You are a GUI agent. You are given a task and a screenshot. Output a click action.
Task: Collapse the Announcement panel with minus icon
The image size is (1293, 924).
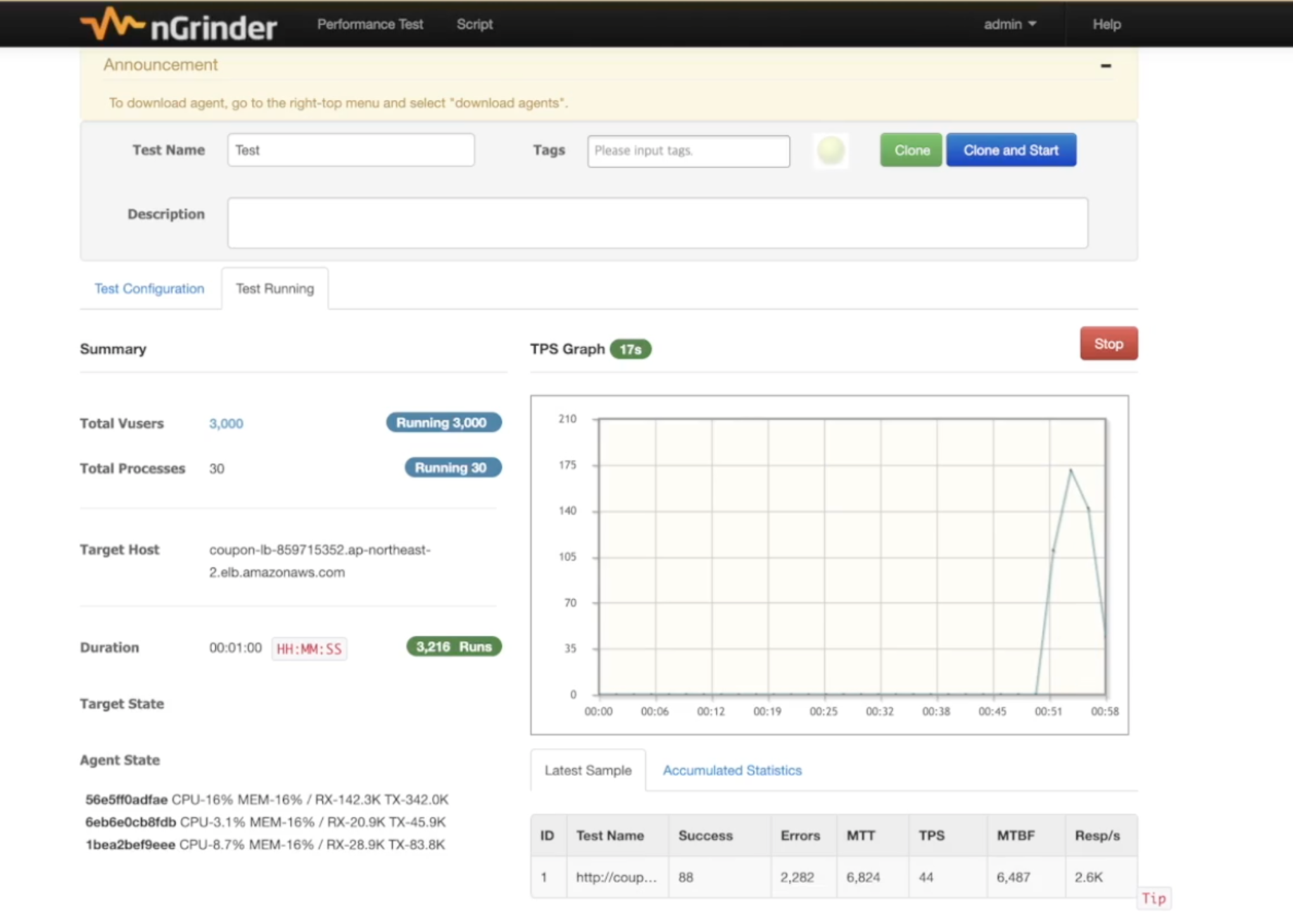coord(1106,66)
